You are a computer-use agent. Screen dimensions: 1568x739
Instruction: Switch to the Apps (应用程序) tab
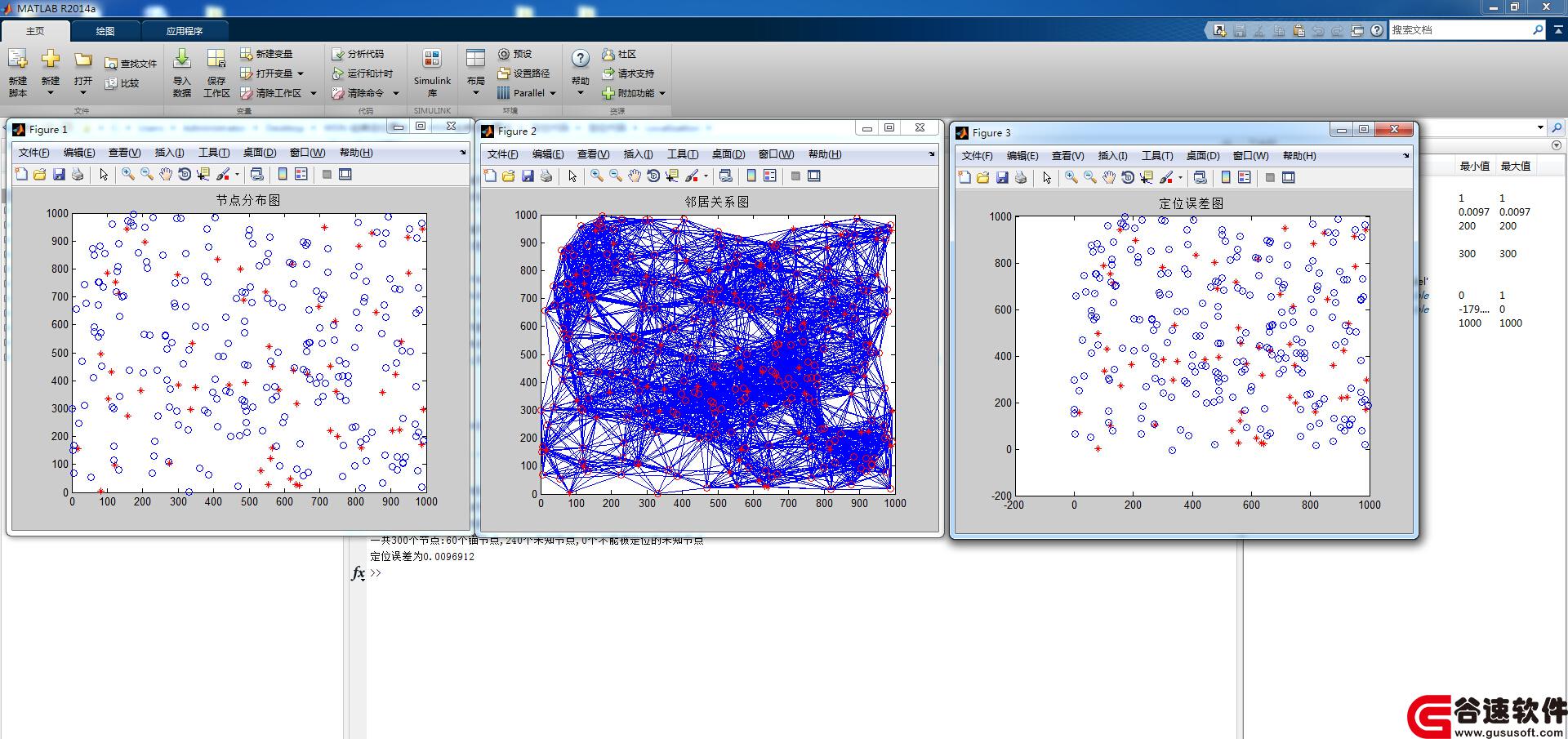[x=185, y=31]
